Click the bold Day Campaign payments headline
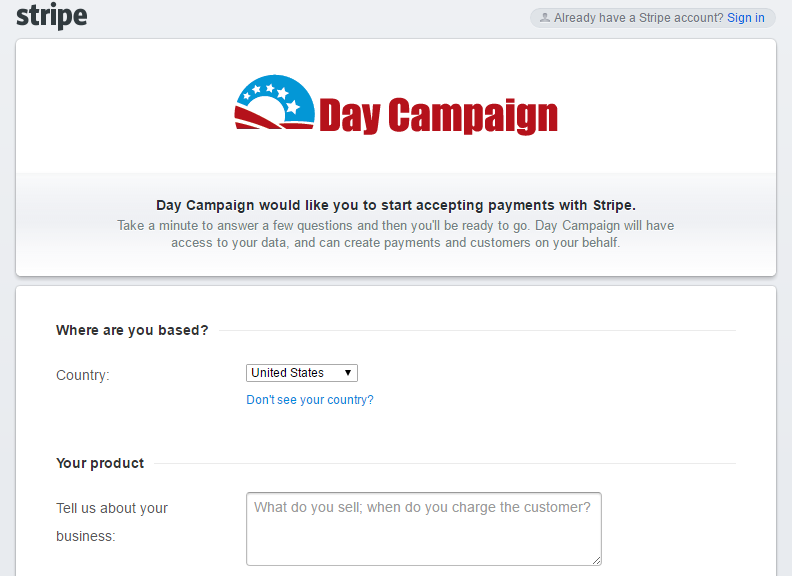This screenshot has width=792, height=576. 396,205
